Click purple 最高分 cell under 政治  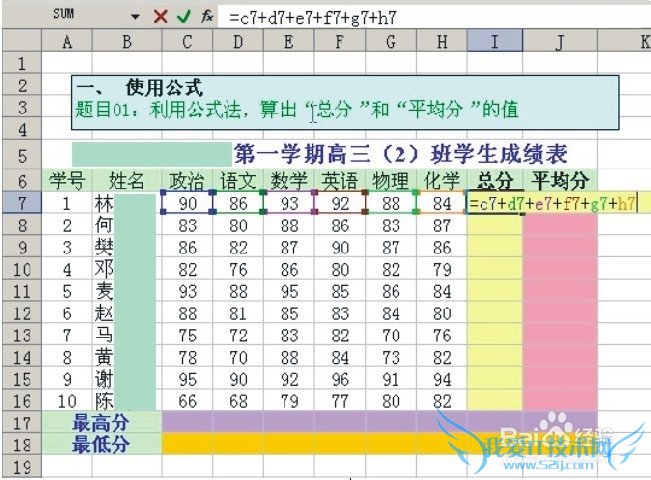click(x=187, y=423)
